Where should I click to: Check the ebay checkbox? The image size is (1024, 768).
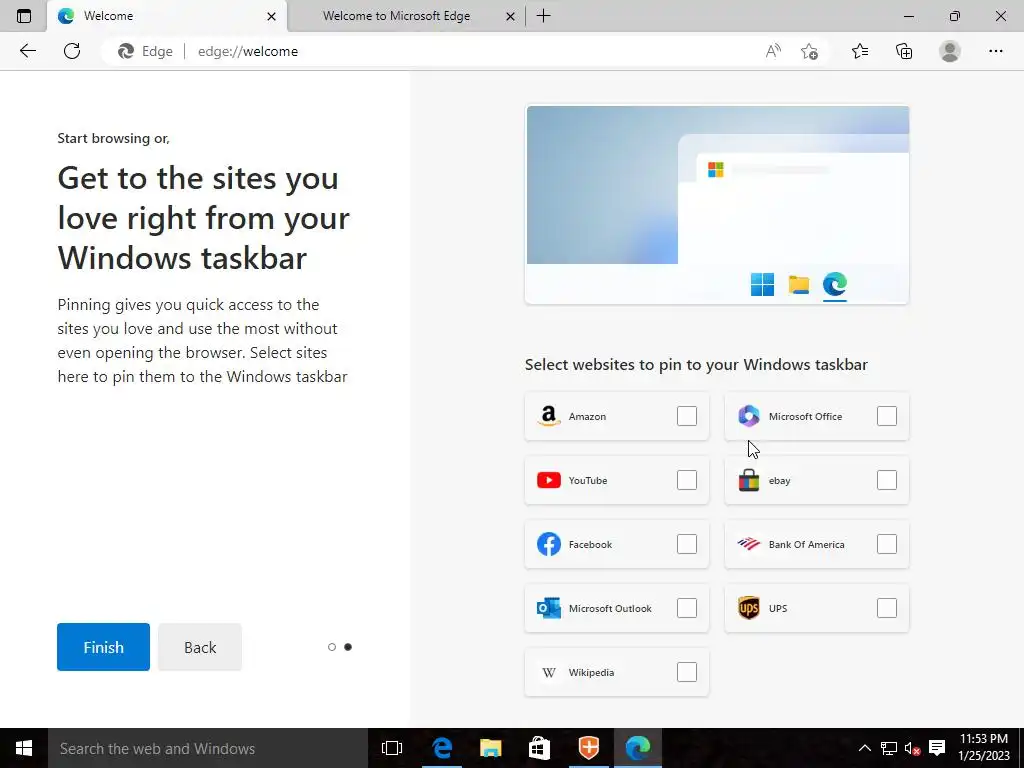click(887, 480)
